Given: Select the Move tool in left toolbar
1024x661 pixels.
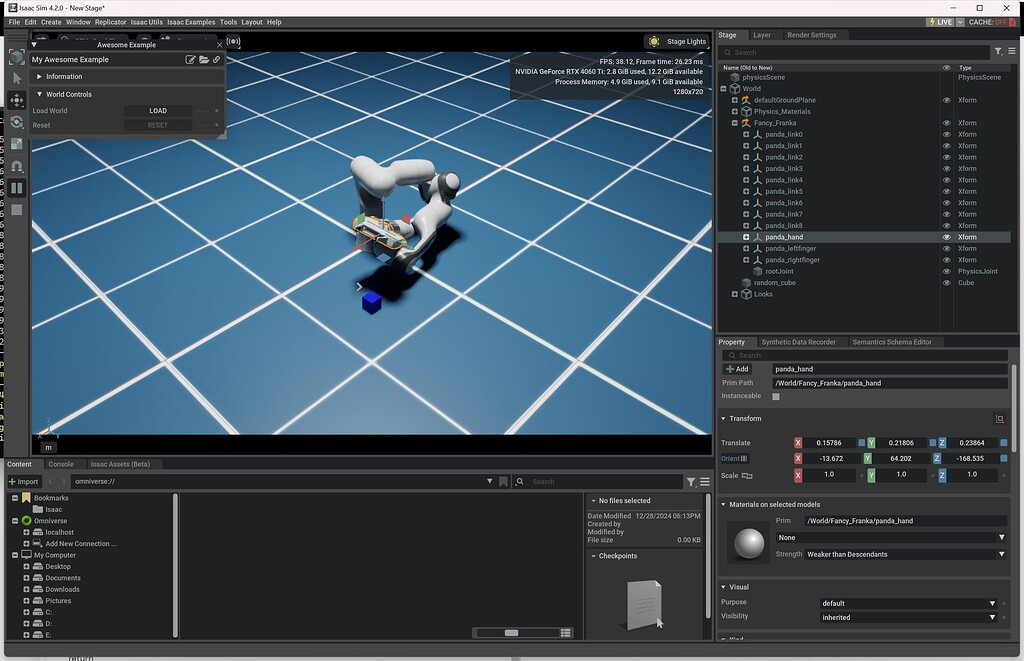Looking at the screenshot, I should click(x=17, y=100).
